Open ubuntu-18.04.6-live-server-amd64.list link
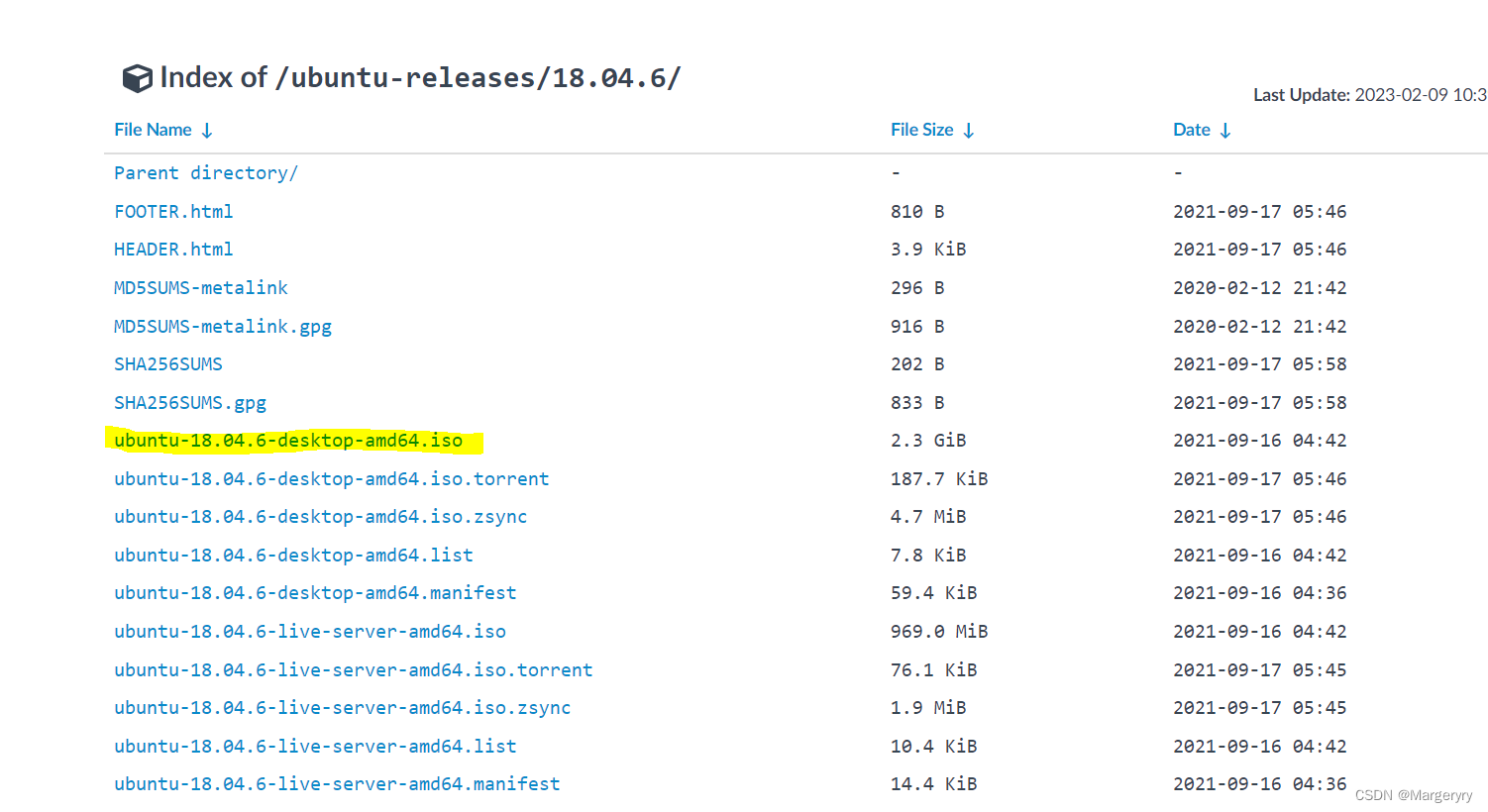Image resolution: width=1488 pixels, height=812 pixels. point(315,747)
